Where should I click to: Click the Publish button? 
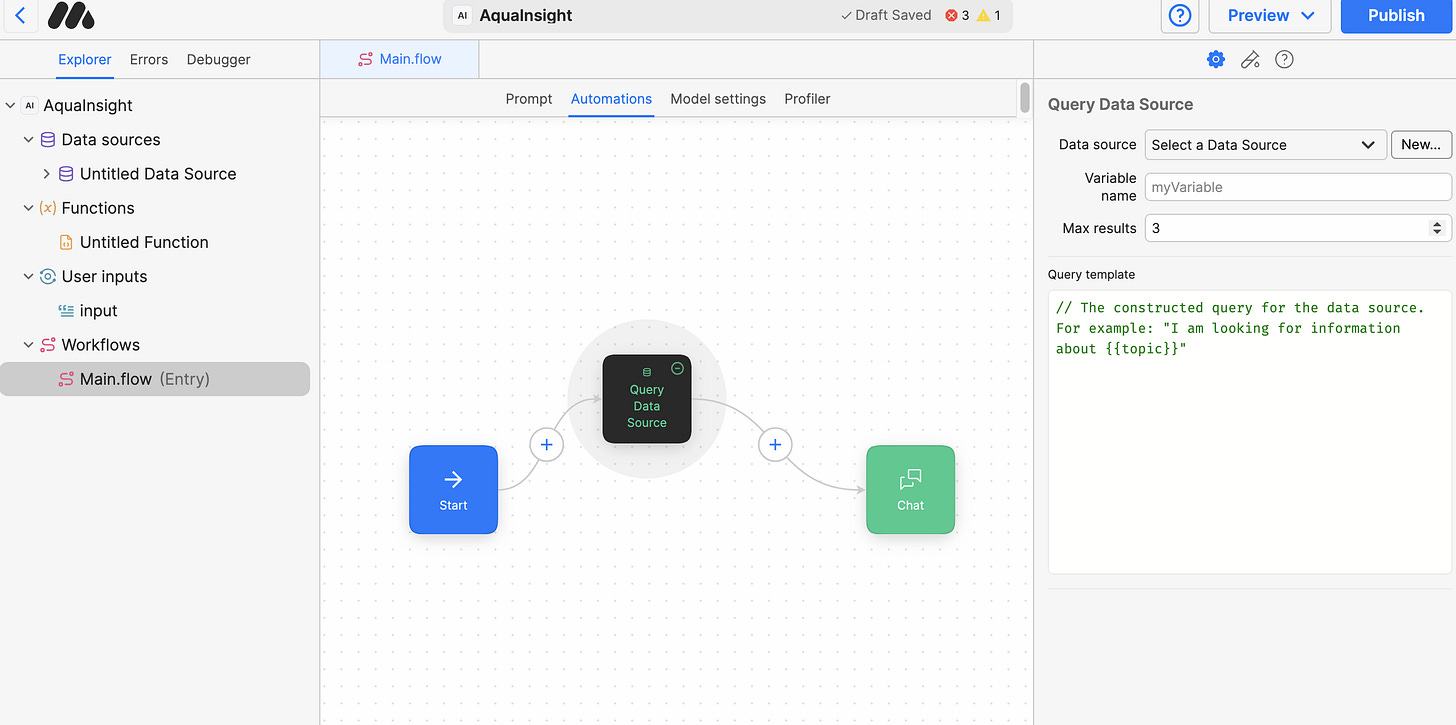pos(1396,16)
